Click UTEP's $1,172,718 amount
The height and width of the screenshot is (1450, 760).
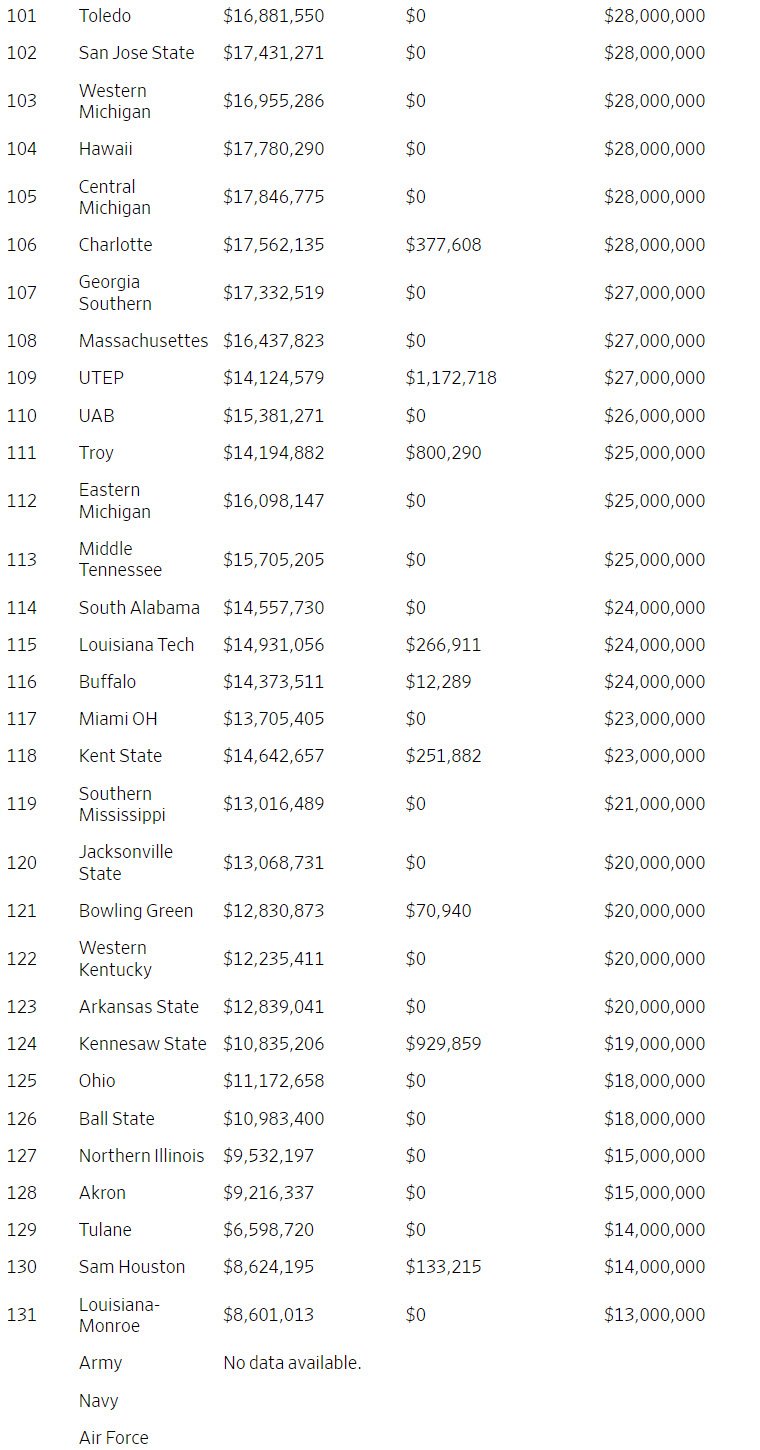(x=450, y=378)
